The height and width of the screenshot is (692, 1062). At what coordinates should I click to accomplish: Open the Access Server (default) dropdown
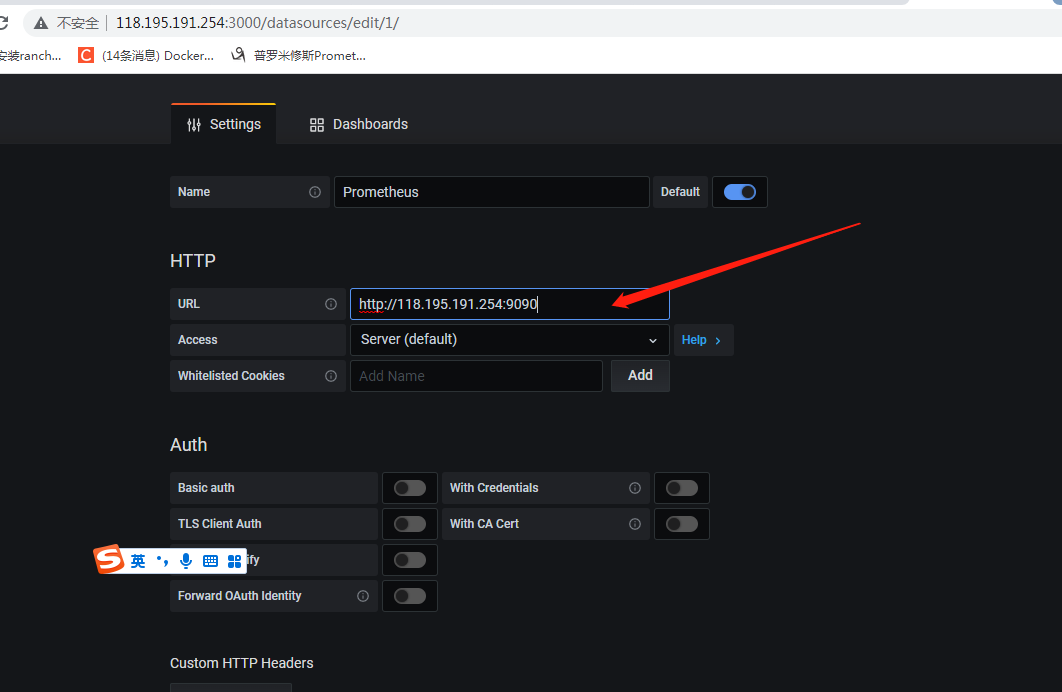[509, 340]
